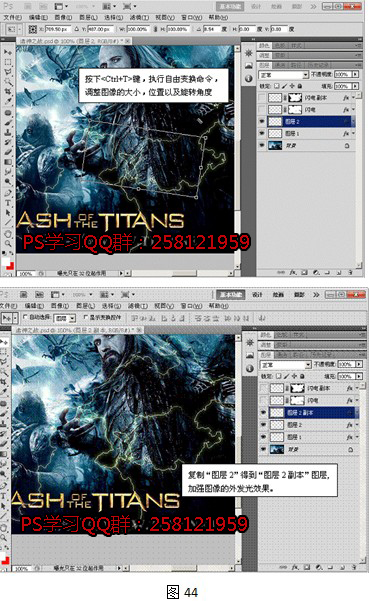Click the 绘画 workspace button in lower window
This screenshot has height=601, width=369.
point(278,294)
